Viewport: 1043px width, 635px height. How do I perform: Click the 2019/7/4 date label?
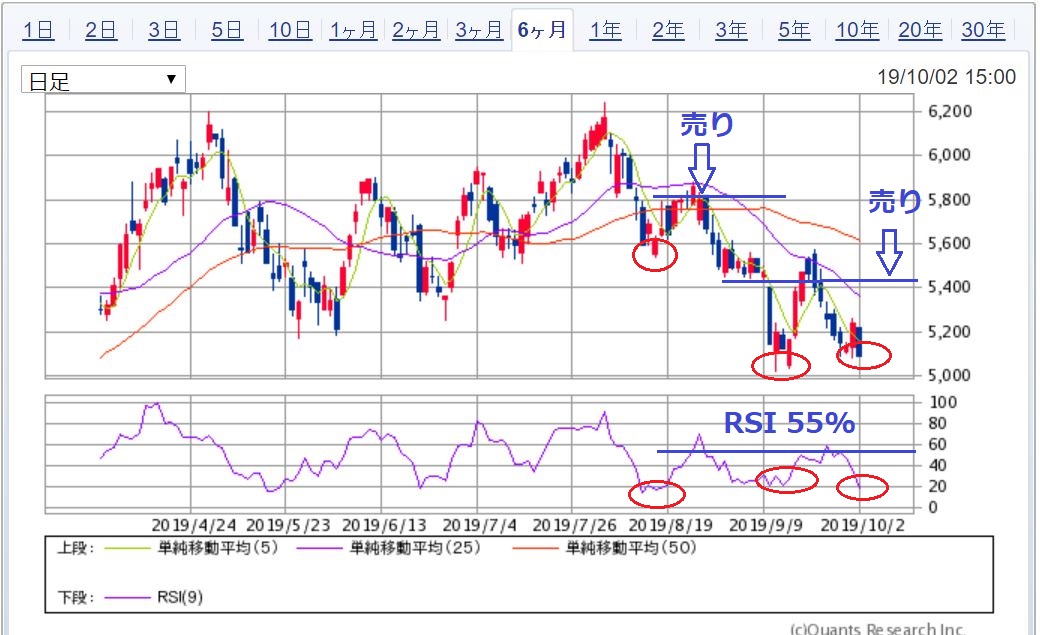(x=480, y=525)
